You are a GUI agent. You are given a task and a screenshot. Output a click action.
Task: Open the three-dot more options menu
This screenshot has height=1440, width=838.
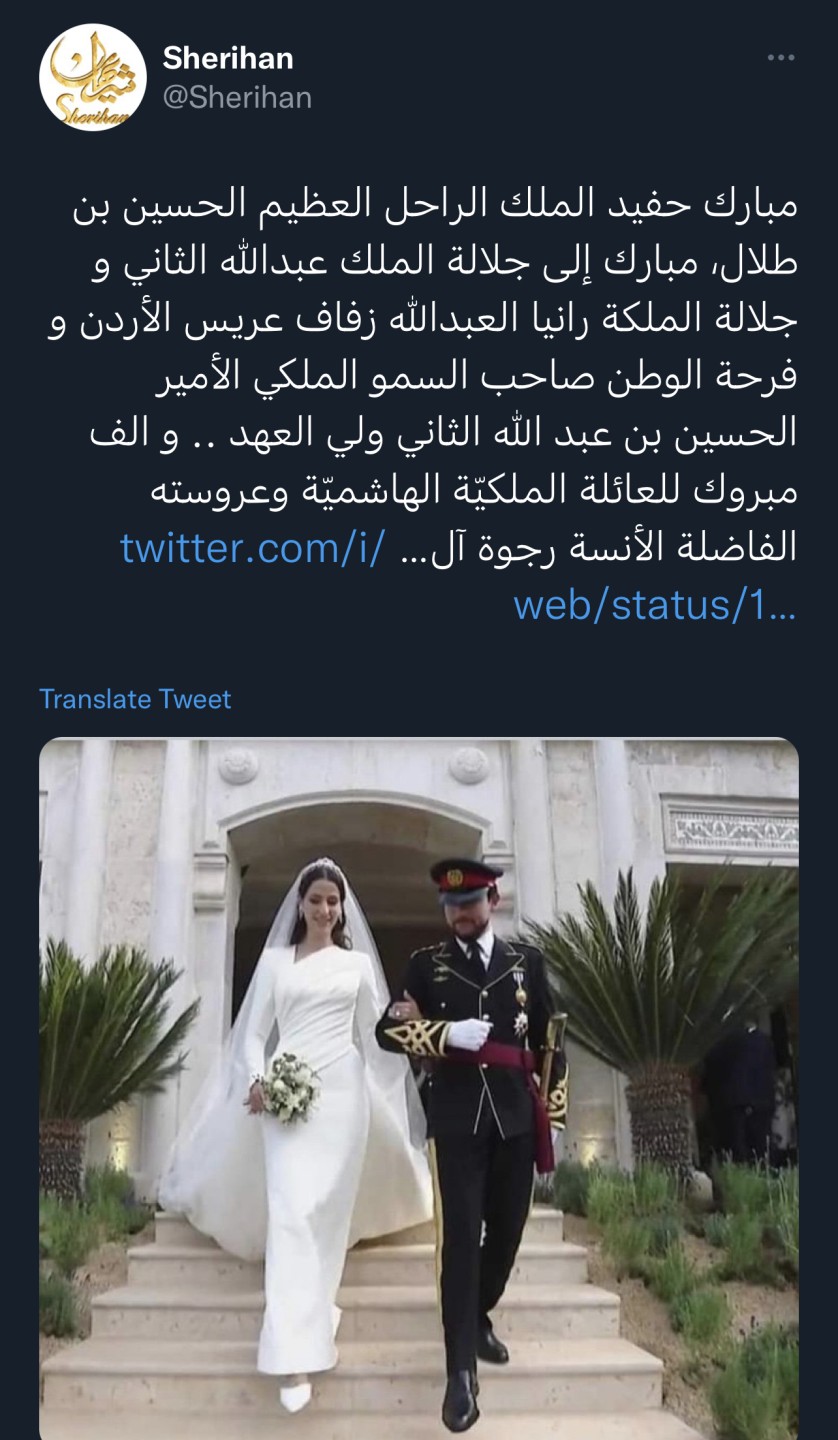click(x=780, y=58)
